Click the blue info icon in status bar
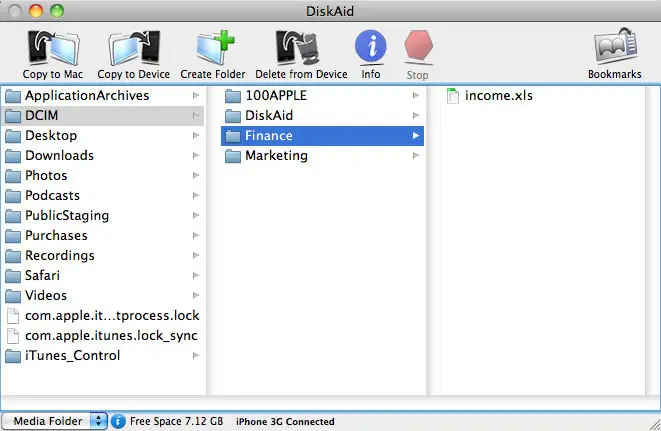661x431 pixels. [x=118, y=421]
